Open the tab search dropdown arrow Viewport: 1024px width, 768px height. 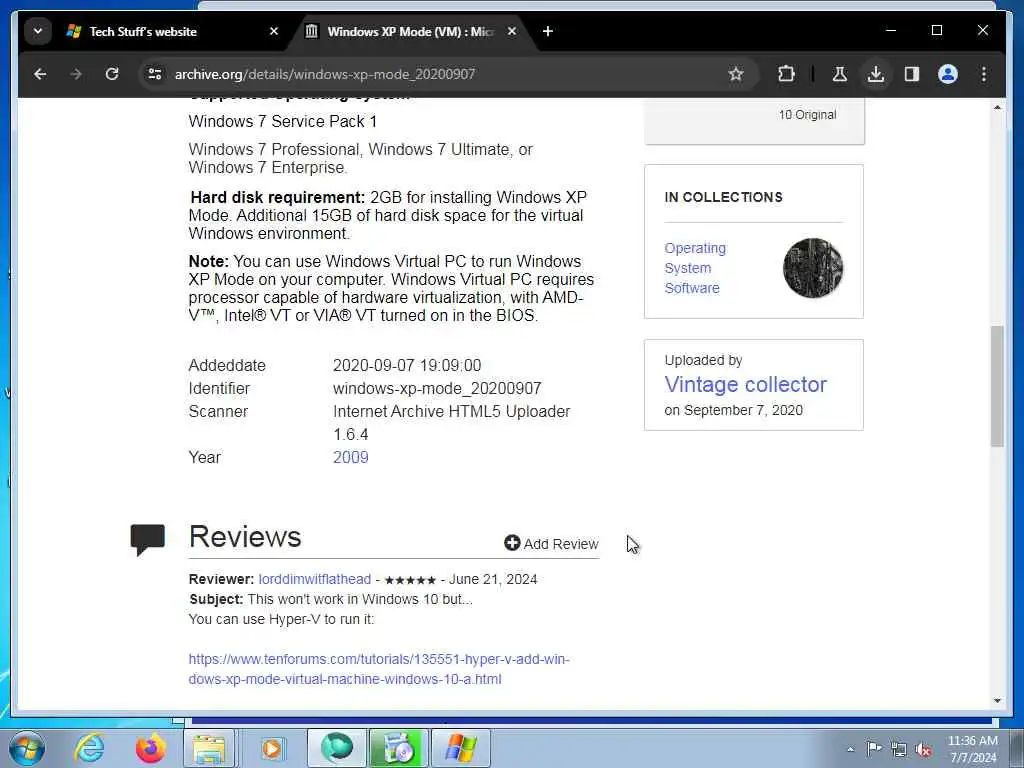coord(38,31)
